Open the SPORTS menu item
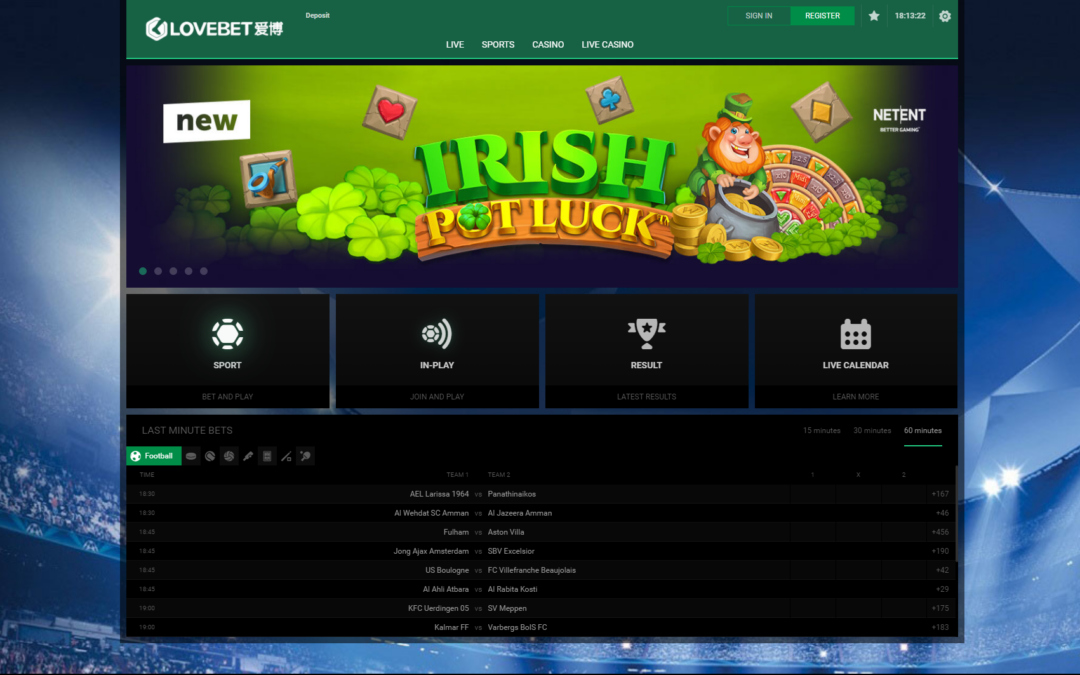 498,45
